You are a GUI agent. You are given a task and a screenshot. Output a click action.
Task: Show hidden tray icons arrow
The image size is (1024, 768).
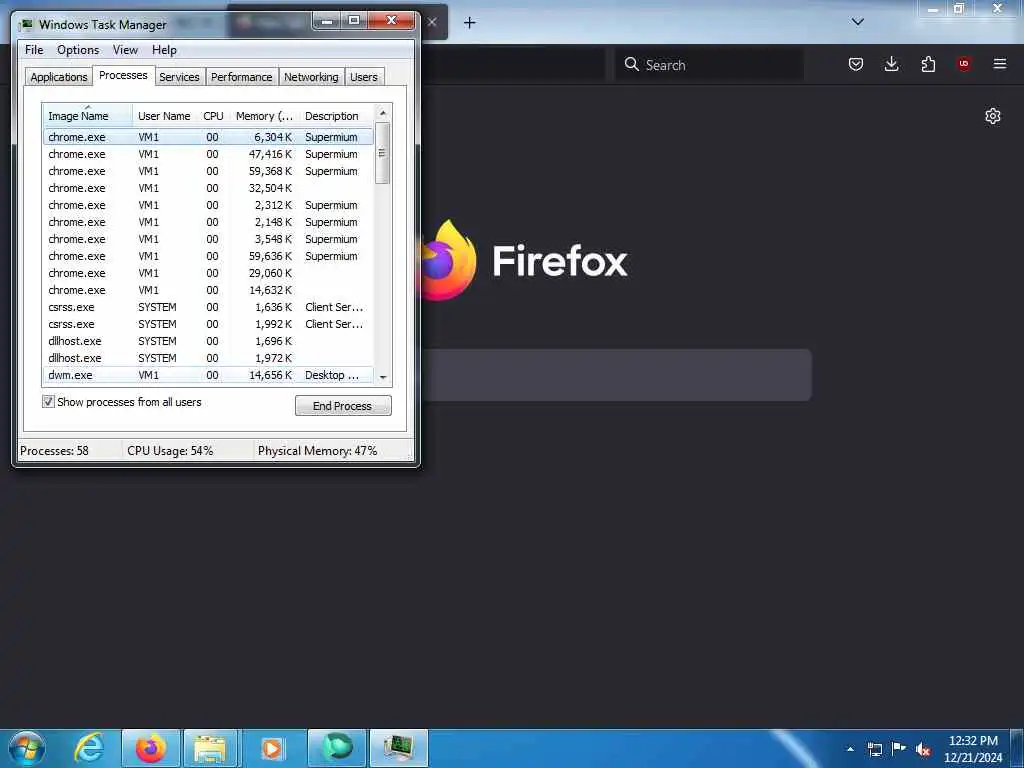point(850,749)
